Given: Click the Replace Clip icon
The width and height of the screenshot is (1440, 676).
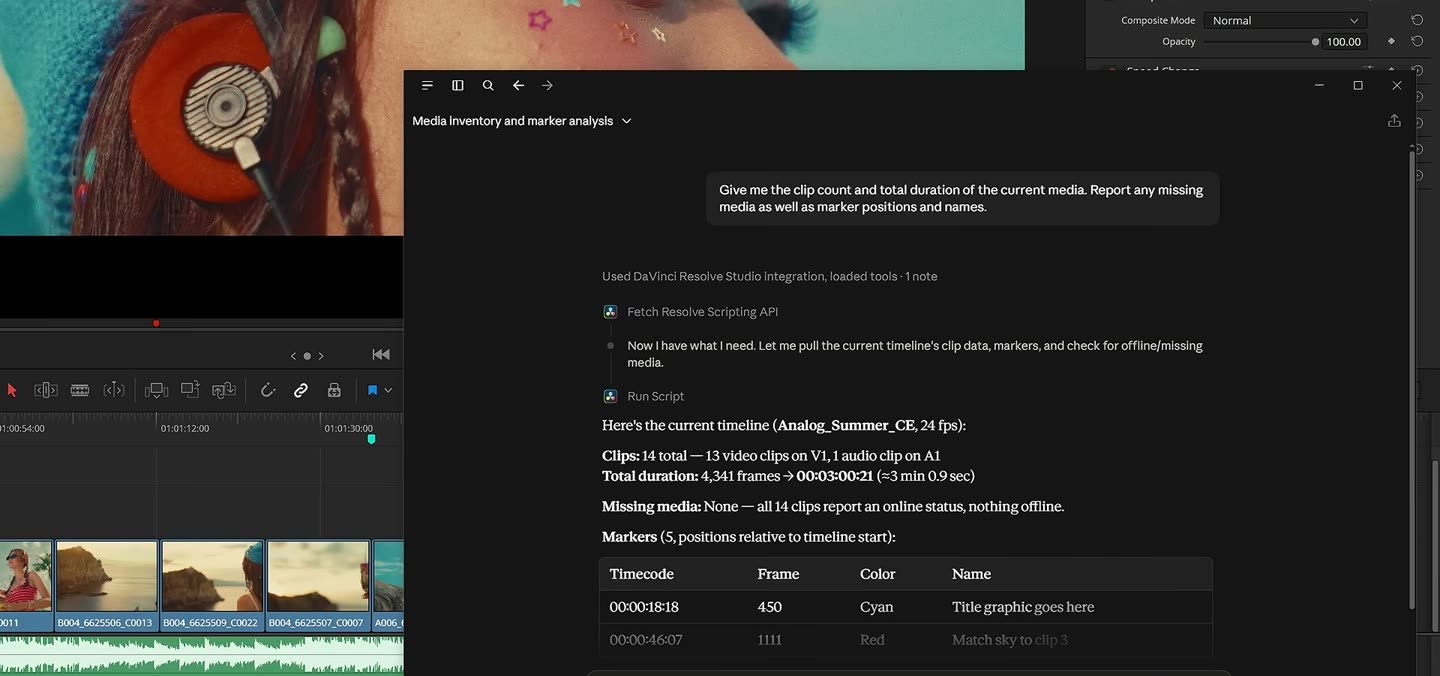Looking at the screenshot, I should point(224,390).
